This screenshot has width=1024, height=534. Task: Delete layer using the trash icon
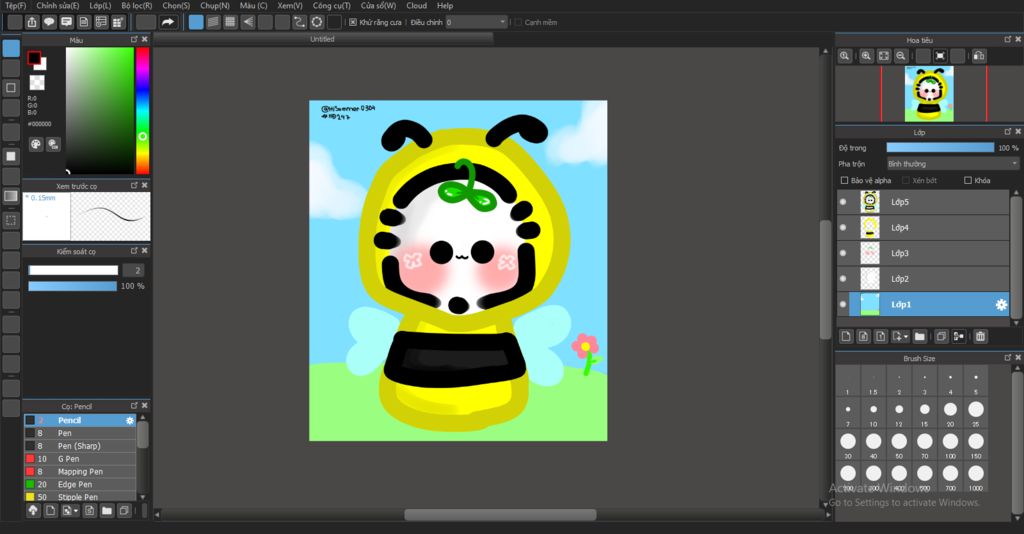tap(980, 336)
